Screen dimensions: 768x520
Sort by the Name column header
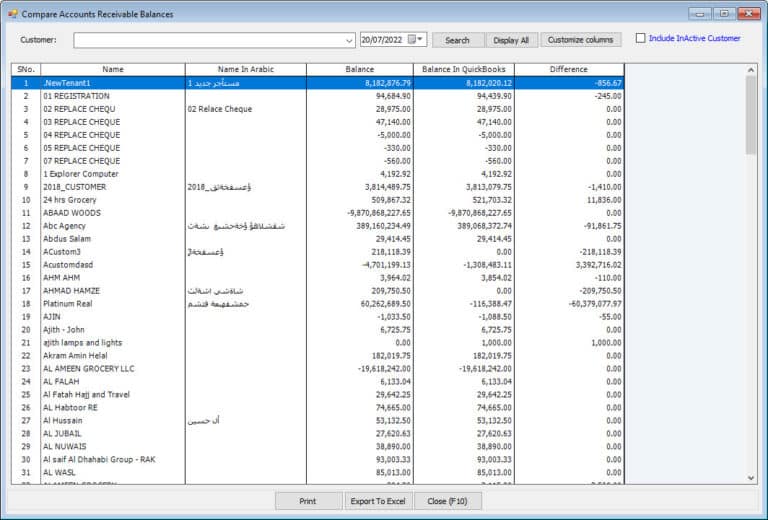pyautogui.click(x=112, y=69)
